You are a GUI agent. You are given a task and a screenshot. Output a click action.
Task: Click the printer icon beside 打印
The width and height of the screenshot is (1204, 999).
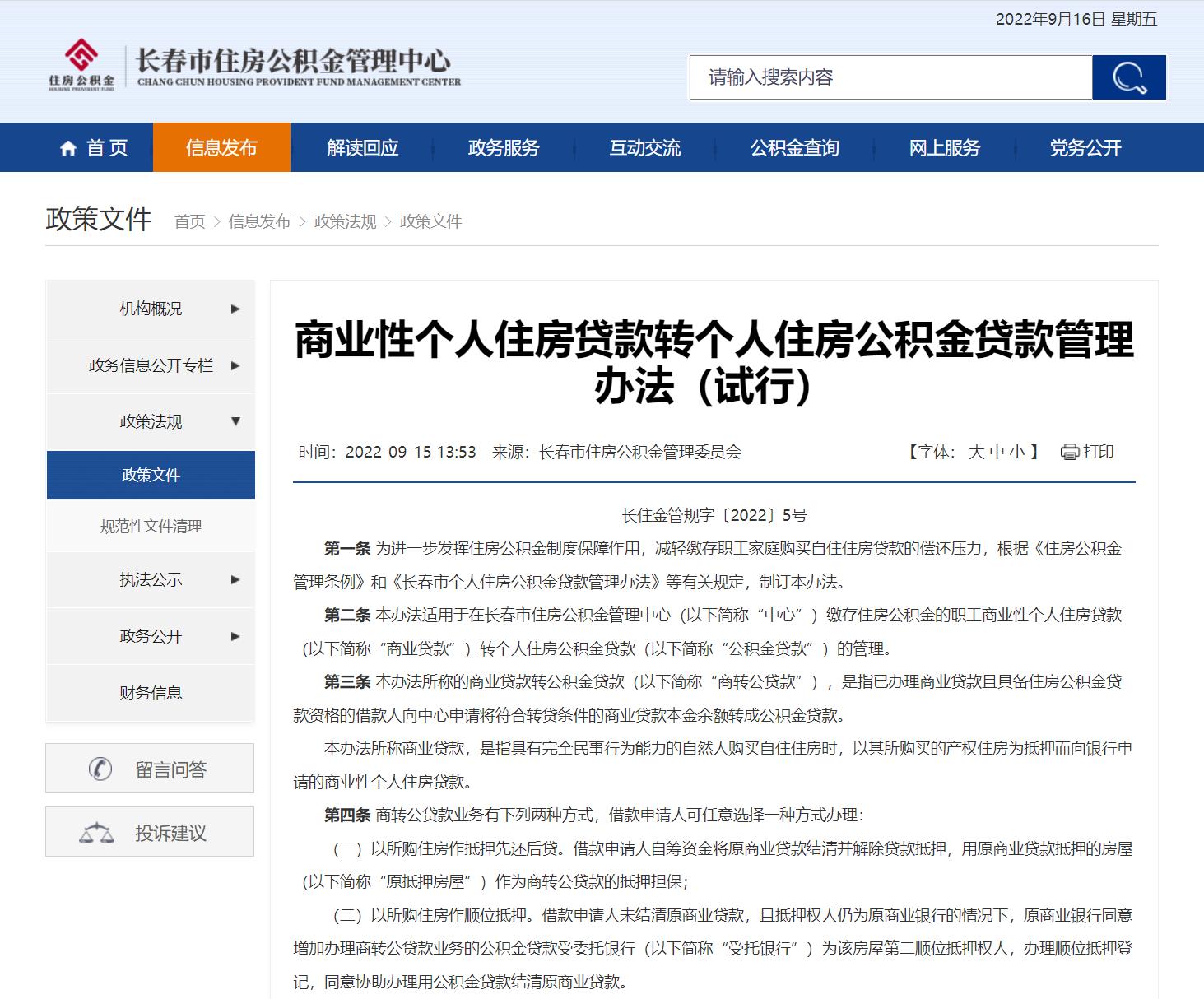click(1070, 452)
